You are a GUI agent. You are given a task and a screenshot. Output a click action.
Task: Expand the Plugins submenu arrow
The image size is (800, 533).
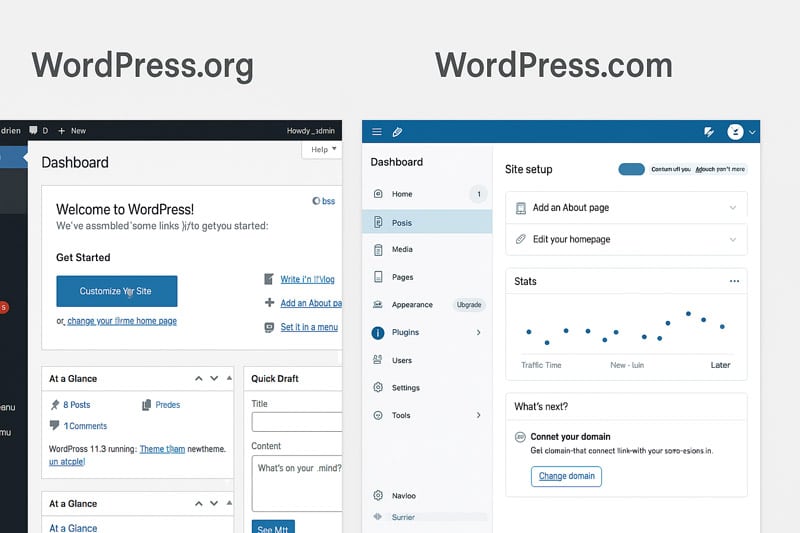click(x=479, y=333)
